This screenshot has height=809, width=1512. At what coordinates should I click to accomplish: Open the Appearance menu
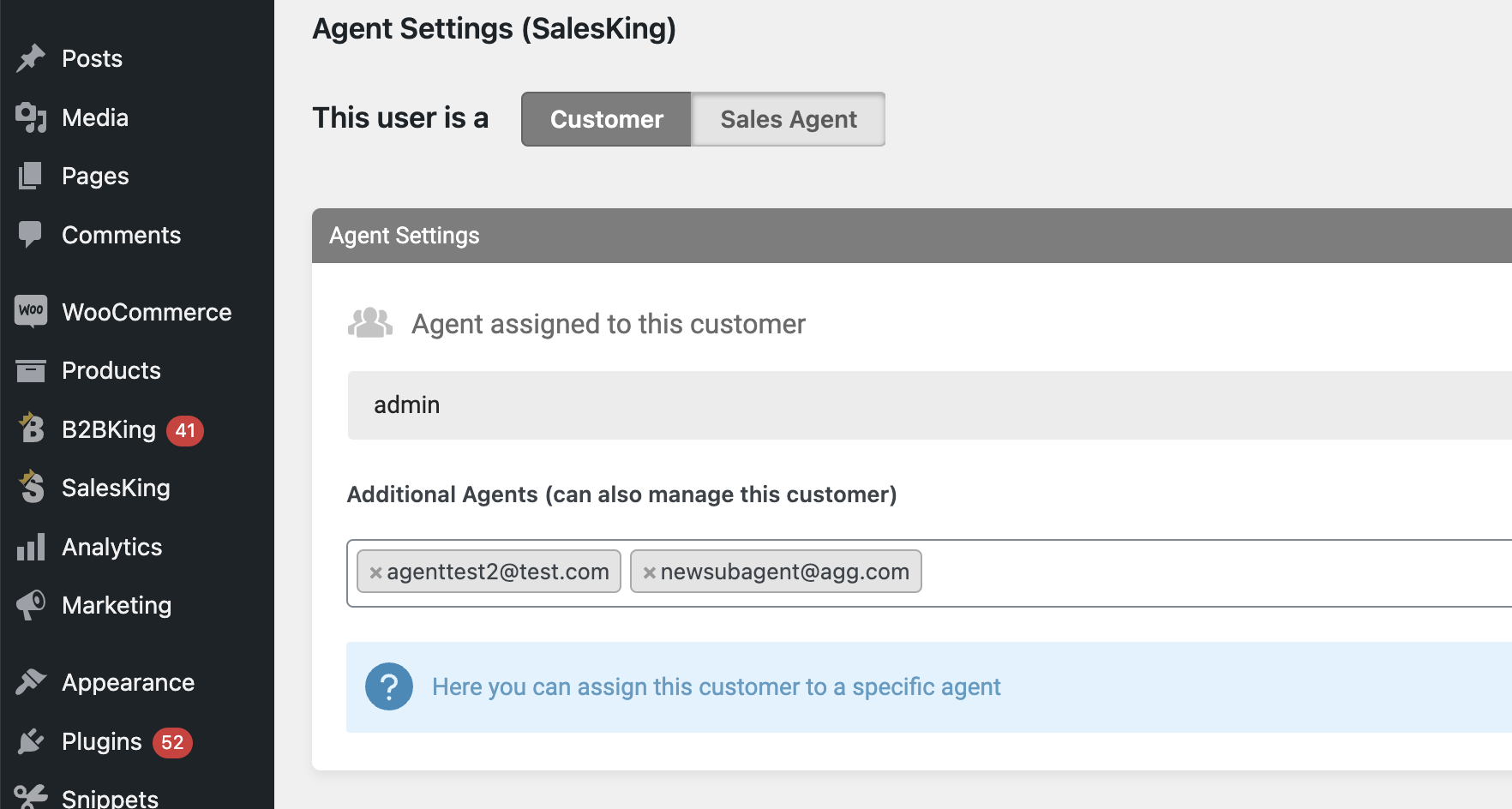(x=128, y=682)
